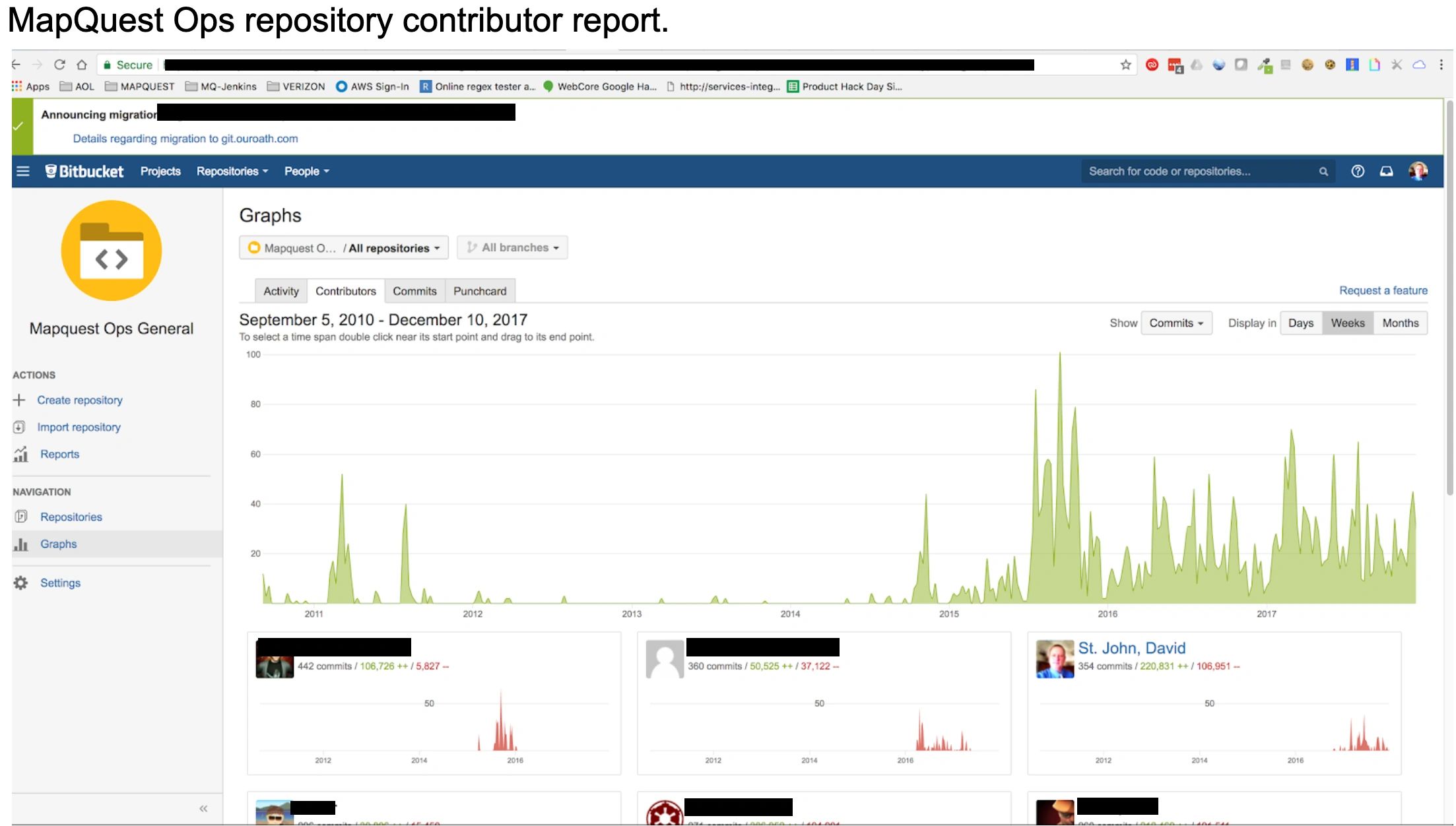Screen dimensions: 1456x826
Task: Click the grey placeholder avatar on 360 commits card
Action: pyautogui.click(x=665, y=659)
